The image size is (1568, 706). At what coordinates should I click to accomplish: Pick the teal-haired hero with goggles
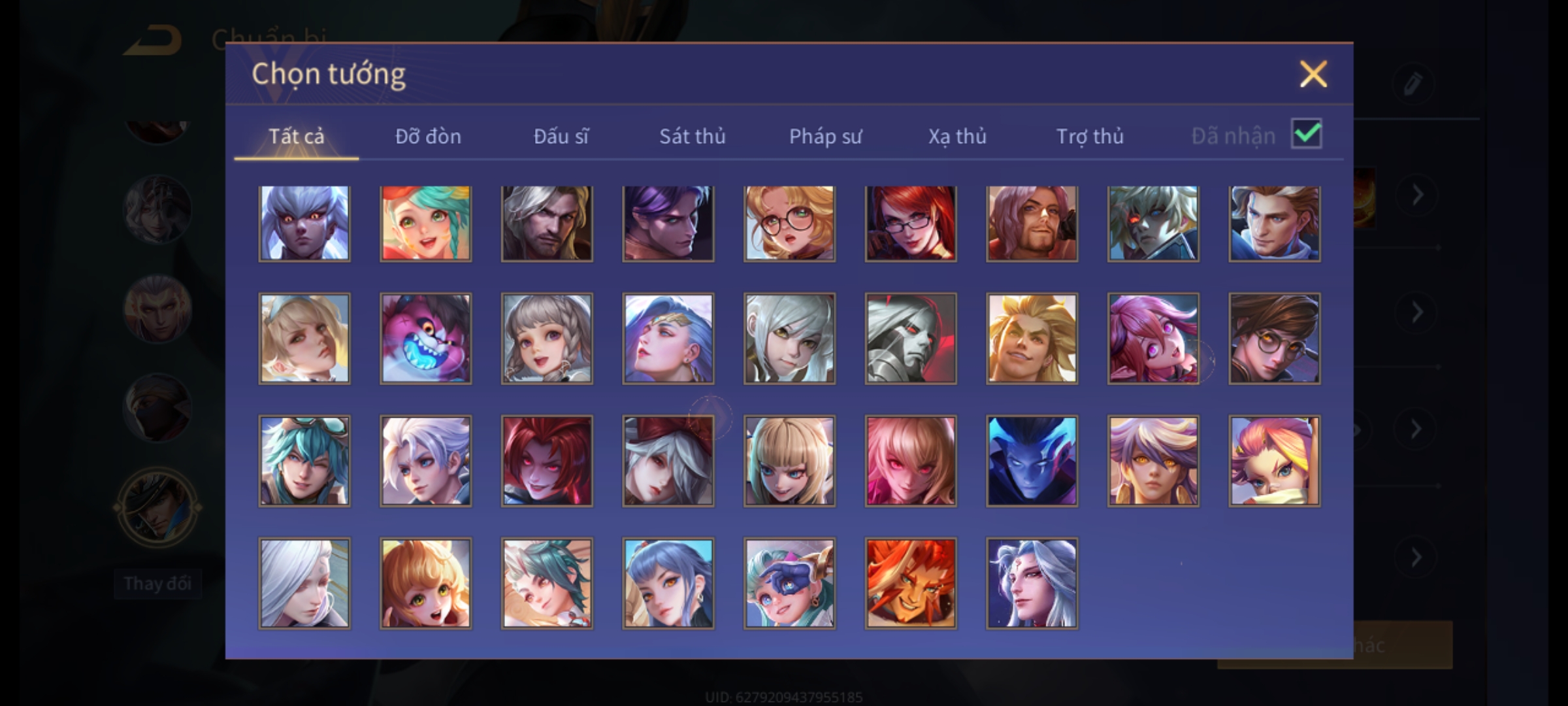click(x=304, y=461)
